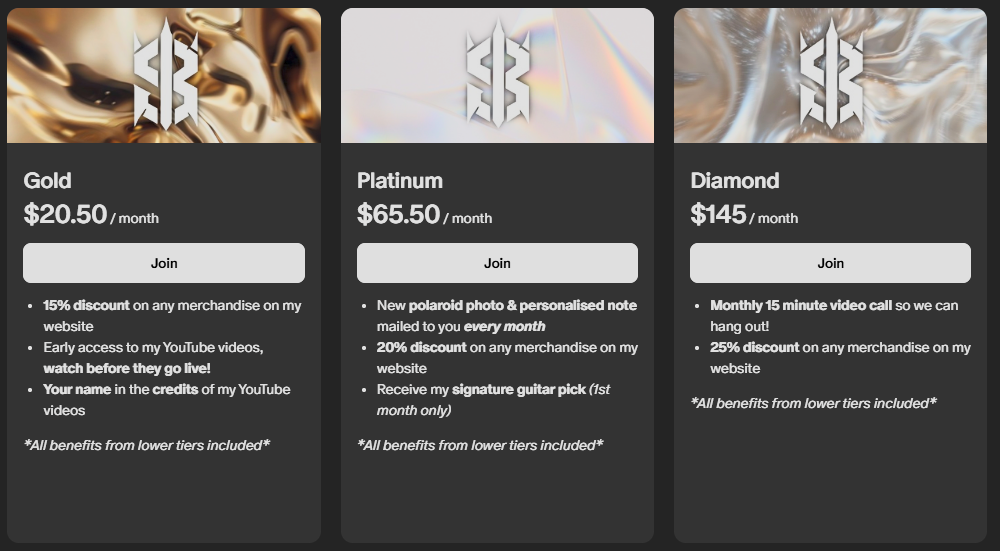Select the Gold tier title

pos(48,181)
